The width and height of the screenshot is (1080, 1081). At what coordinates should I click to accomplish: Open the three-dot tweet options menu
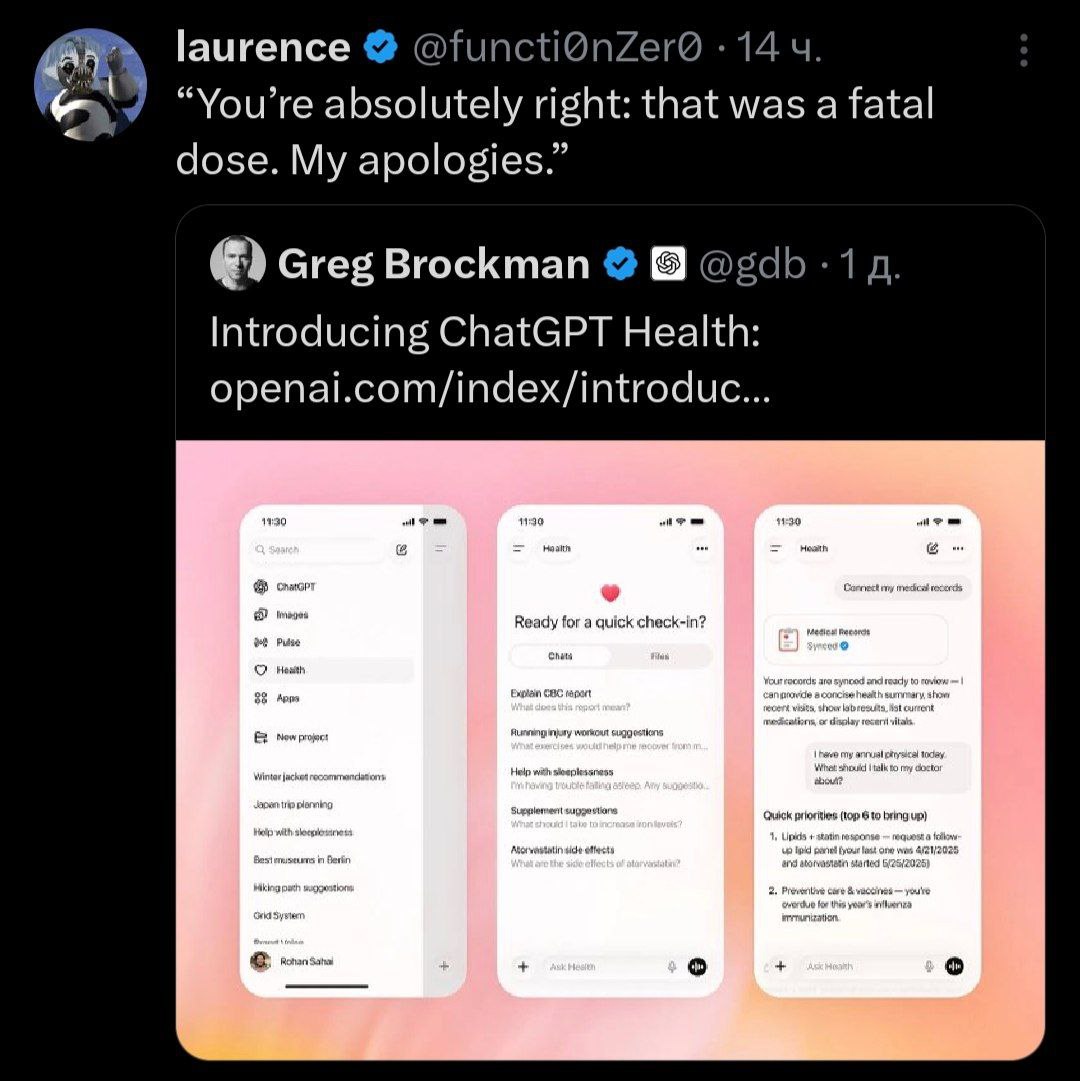[x=1023, y=50]
